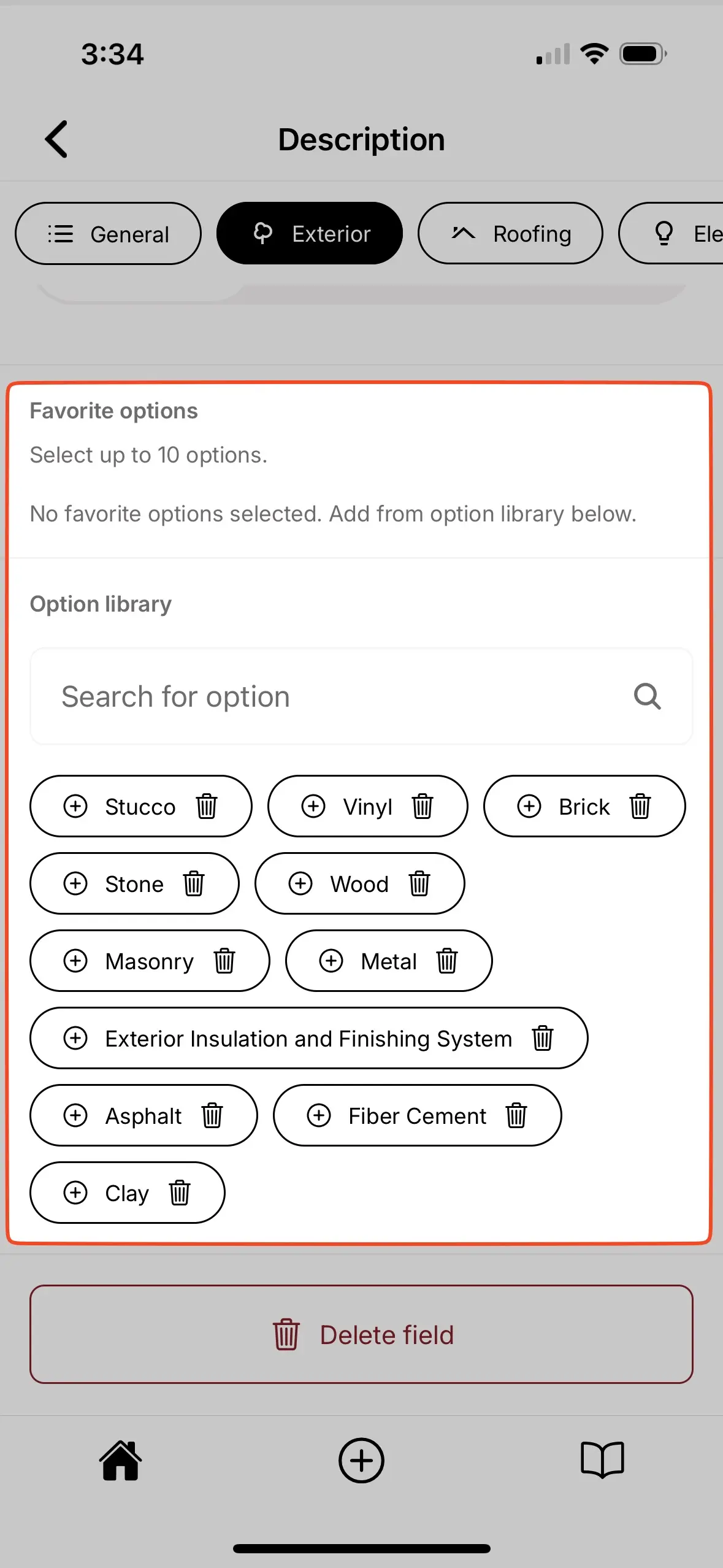Tap the home icon in bottom navigation

tap(120, 1460)
